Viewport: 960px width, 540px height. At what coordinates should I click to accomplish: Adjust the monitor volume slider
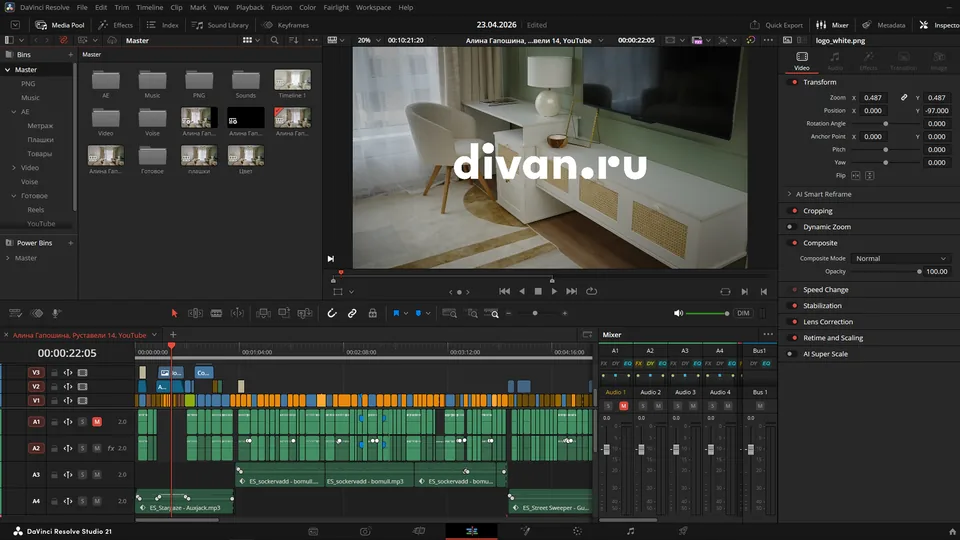pos(707,313)
